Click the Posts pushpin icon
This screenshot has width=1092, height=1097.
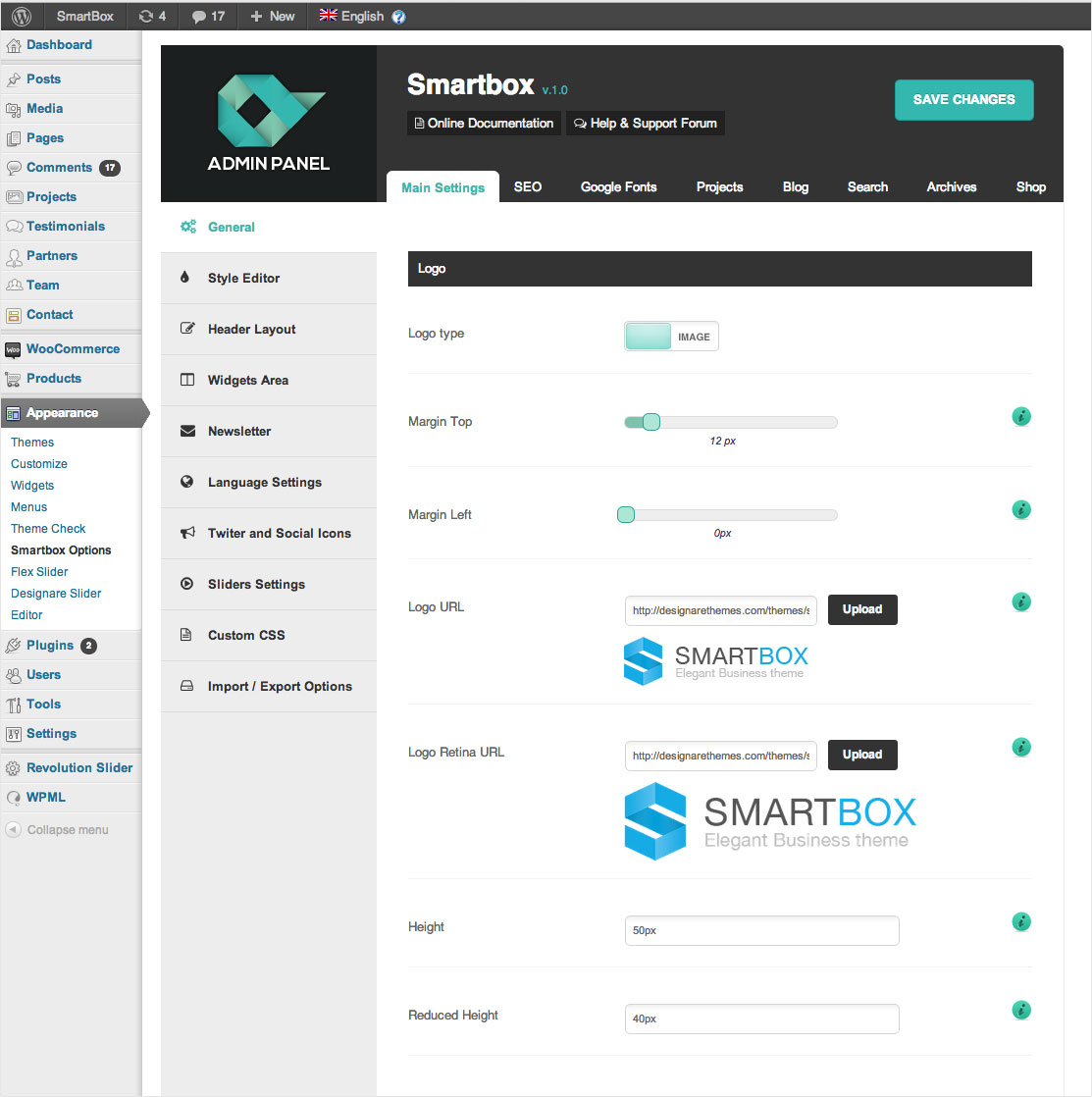[x=14, y=79]
